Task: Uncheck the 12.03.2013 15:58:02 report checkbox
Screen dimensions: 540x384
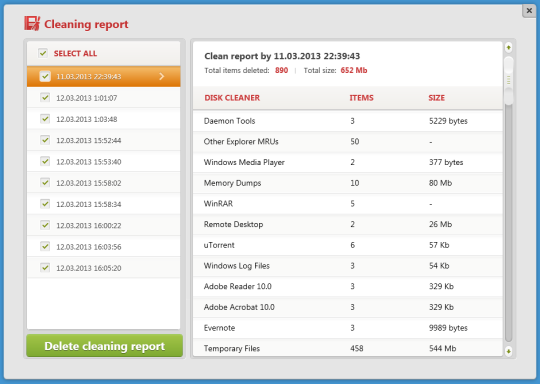Action: click(45, 183)
